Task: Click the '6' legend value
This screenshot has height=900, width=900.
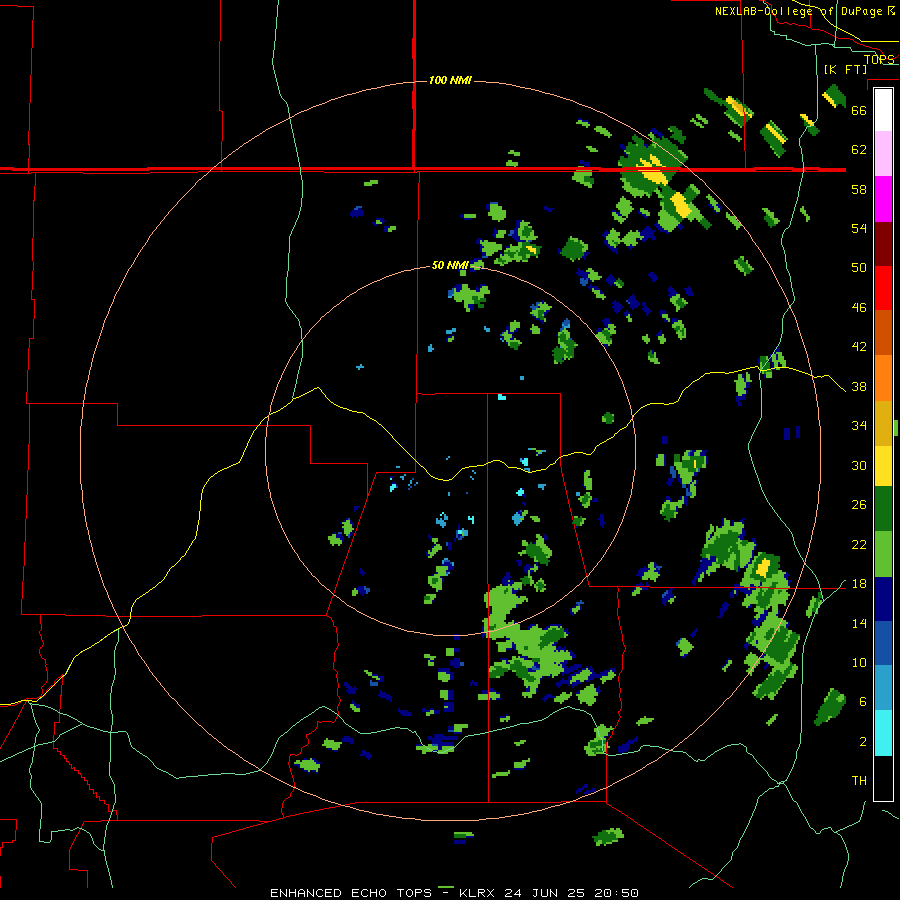Action: (863, 702)
